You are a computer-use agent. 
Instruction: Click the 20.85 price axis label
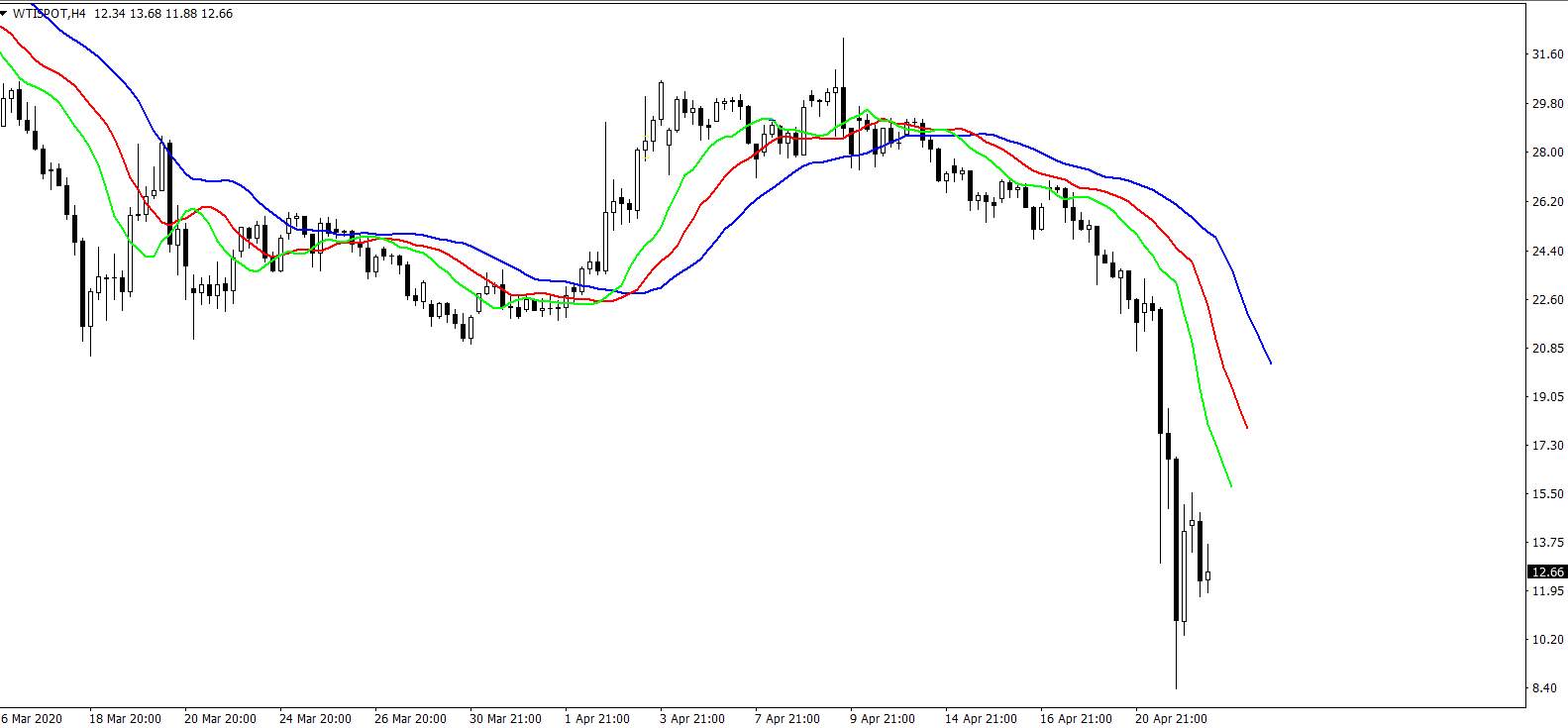click(x=1547, y=348)
